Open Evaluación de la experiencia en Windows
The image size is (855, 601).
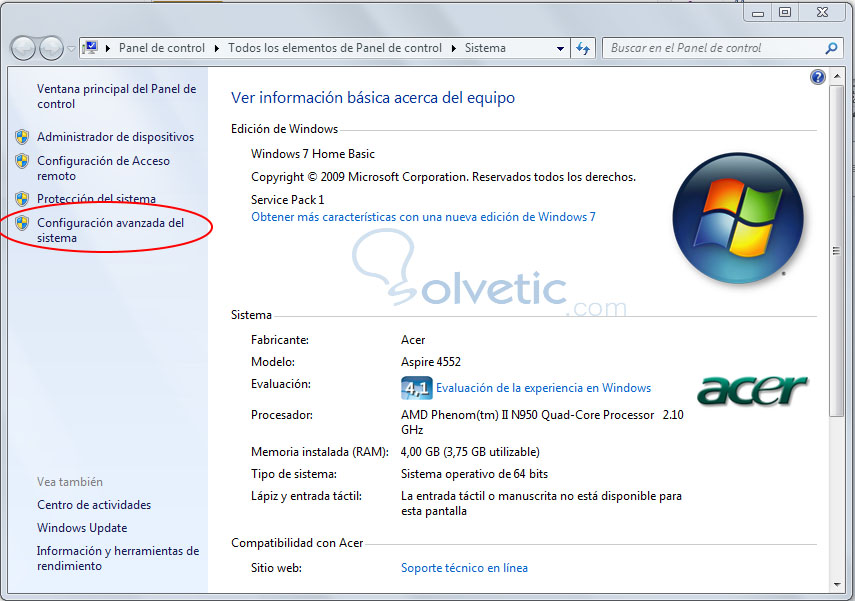[x=543, y=388]
